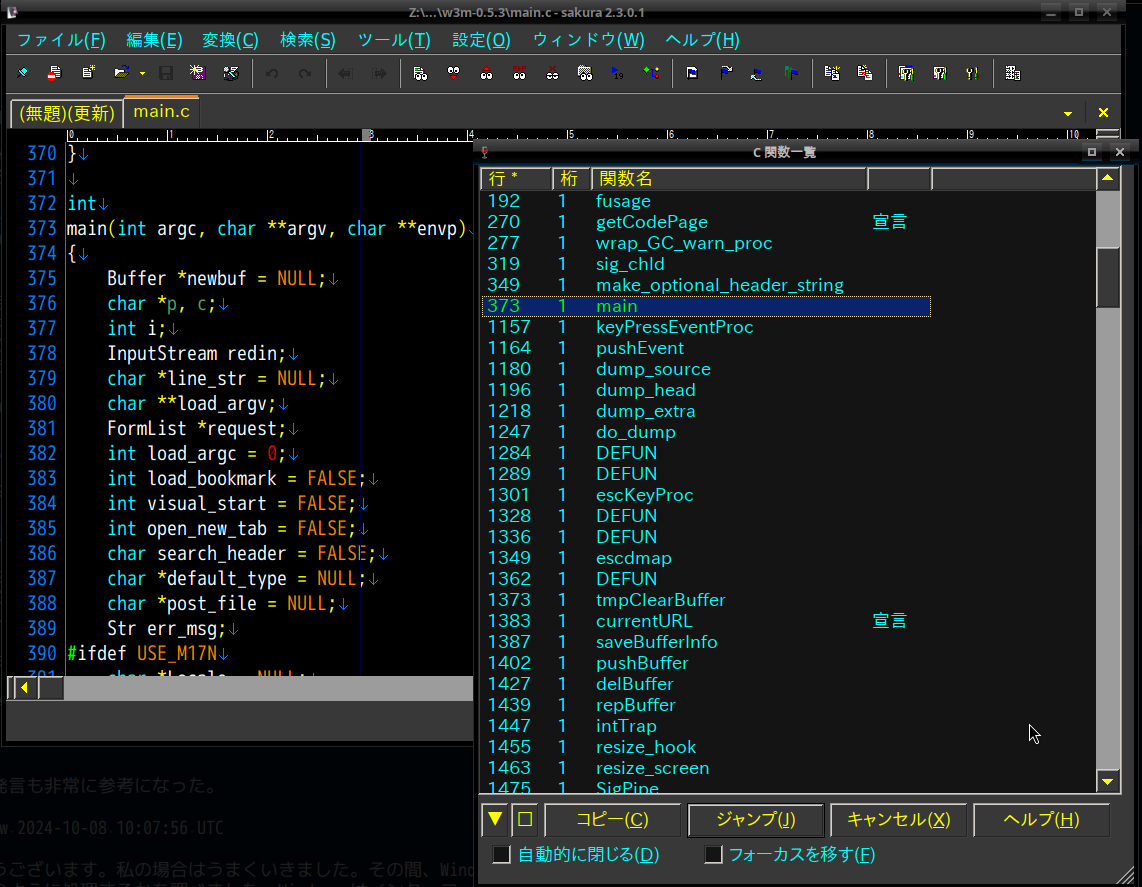Viewport: 1142px width, 887px height.
Task: Open the Replace tool icon
Action: coord(519,73)
